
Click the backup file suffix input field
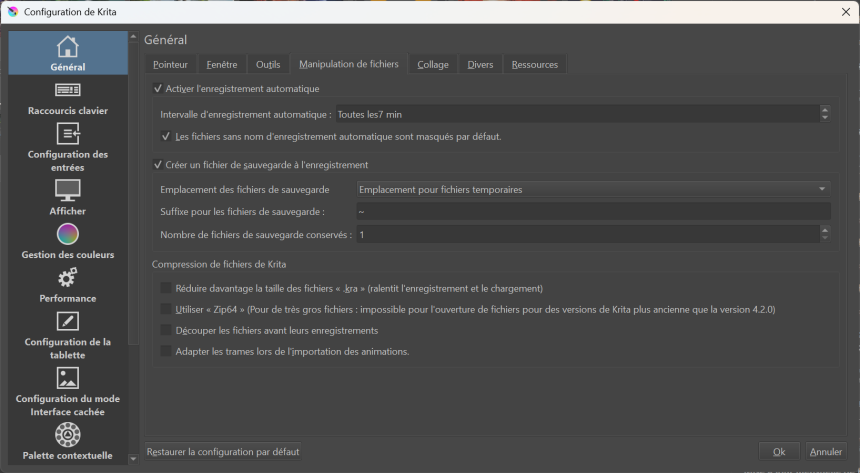tap(593, 212)
